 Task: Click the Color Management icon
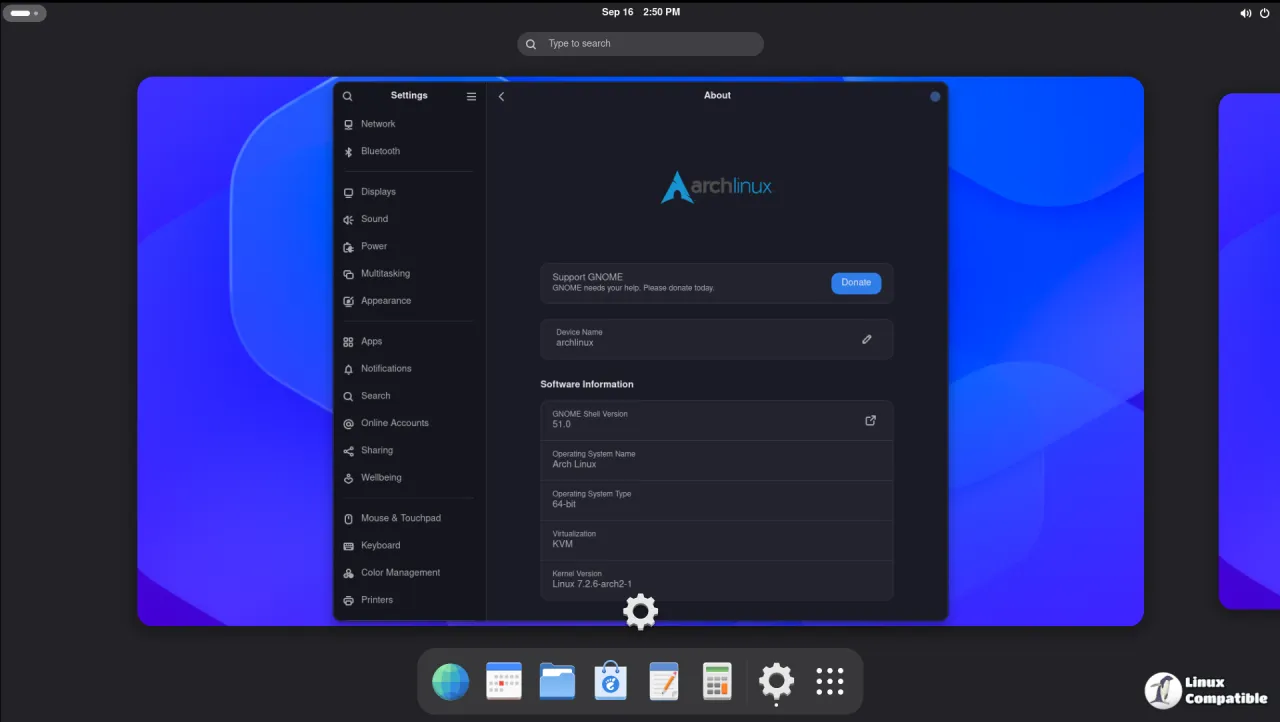pyautogui.click(x=348, y=573)
